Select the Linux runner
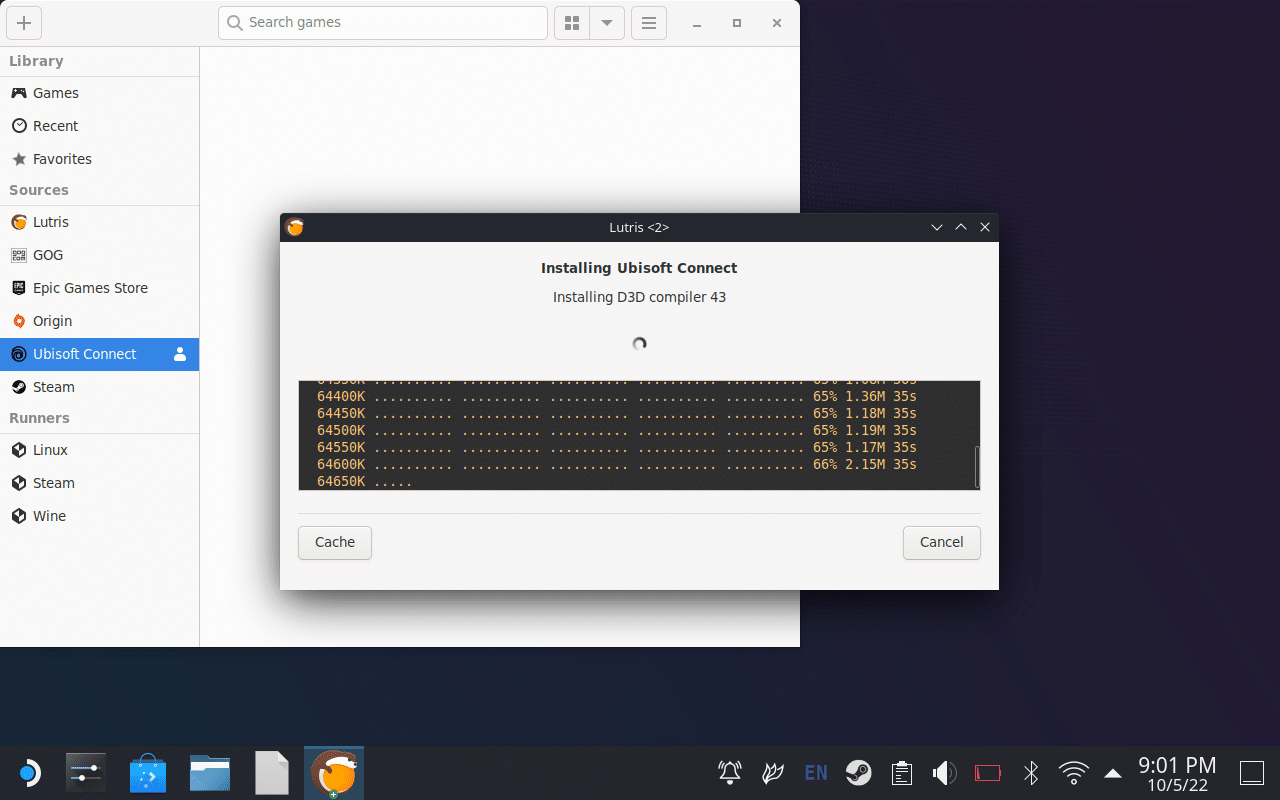Image resolution: width=1280 pixels, height=800 pixels. point(99,450)
